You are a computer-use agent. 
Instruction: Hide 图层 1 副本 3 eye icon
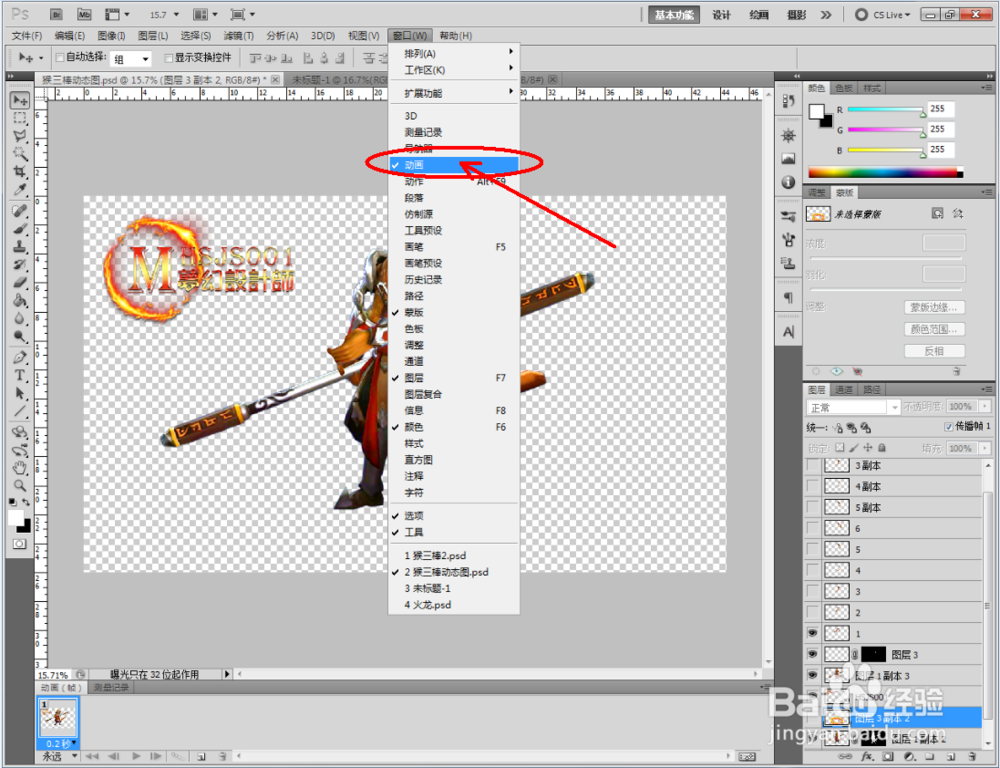(812, 676)
